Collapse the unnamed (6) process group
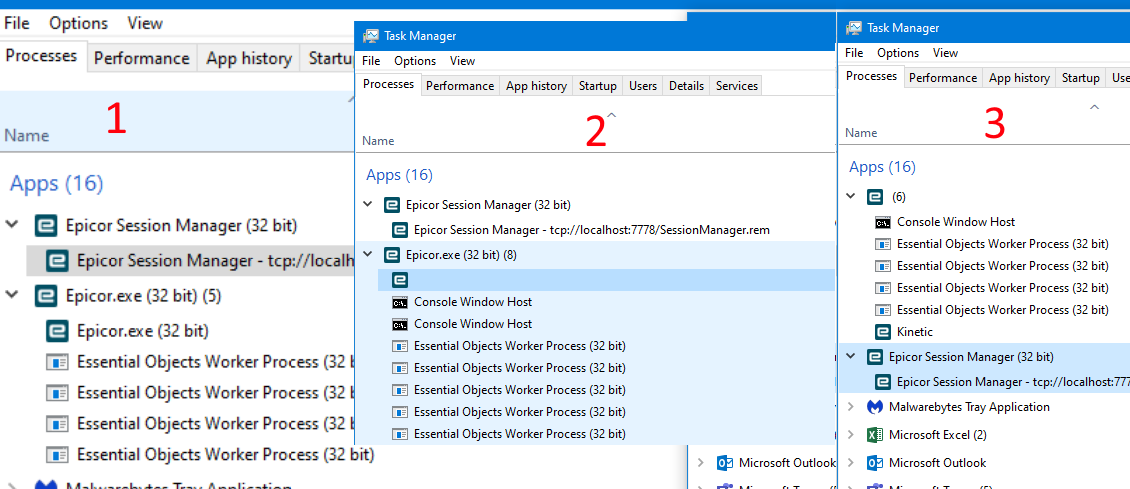Image resolution: width=1130 pixels, height=489 pixels. [851, 196]
